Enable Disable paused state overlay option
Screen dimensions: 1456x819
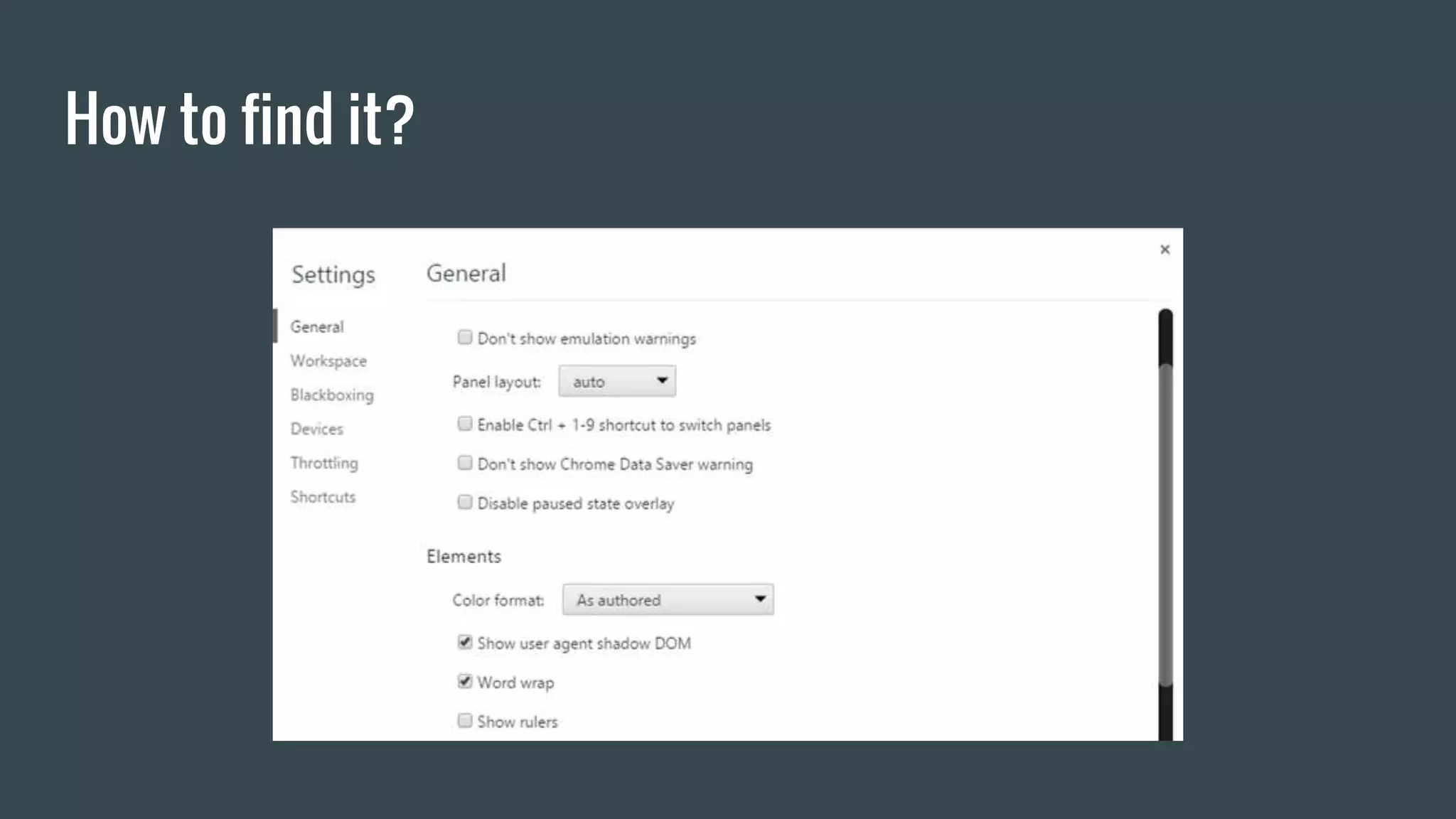(x=465, y=503)
